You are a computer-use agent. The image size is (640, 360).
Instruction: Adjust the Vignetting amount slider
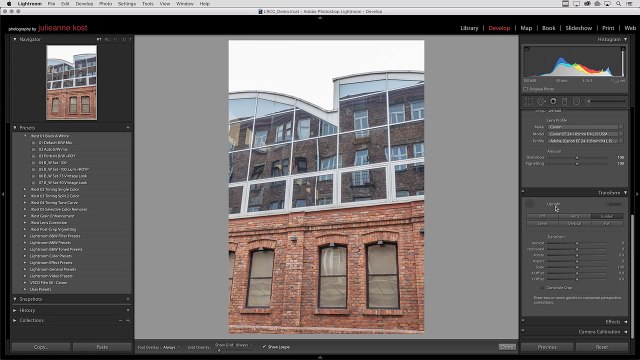point(577,164)
